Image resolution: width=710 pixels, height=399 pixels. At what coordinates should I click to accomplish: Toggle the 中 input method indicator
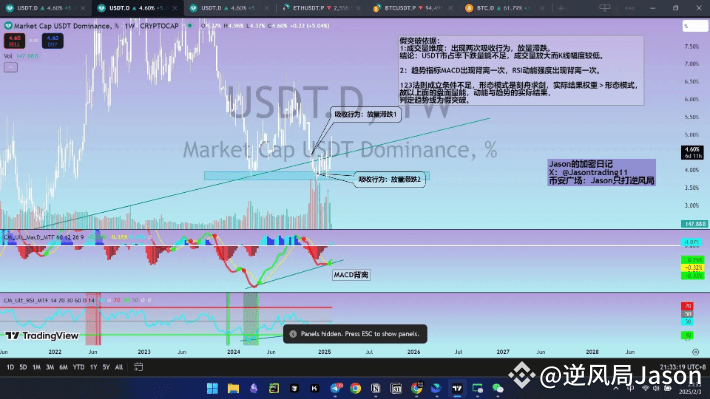[630, 389]
